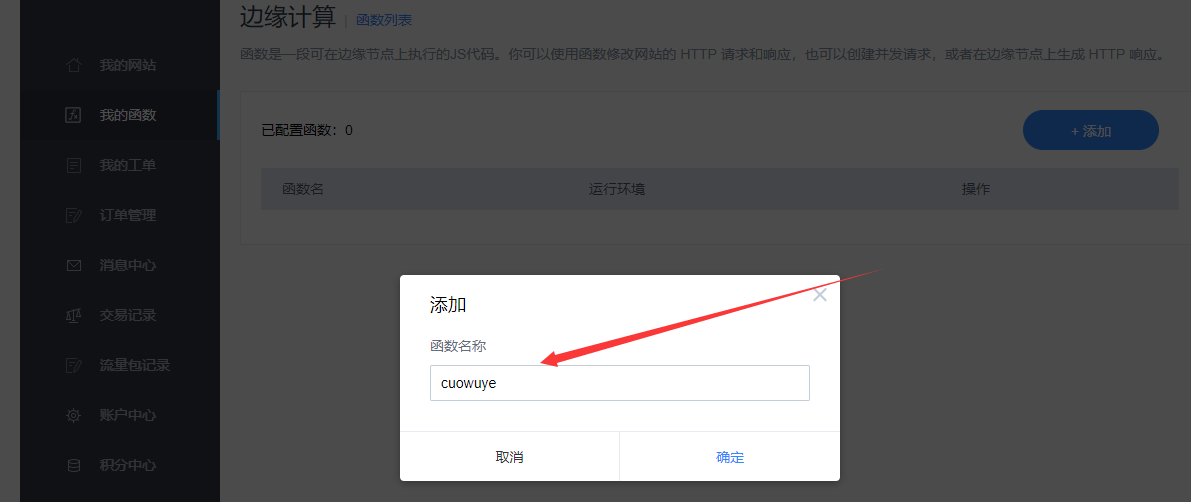Image resolution: width=1191 pixels, height=502 pixels.
Task: Click the note icon beside 流量包记录
Action: (x=74, y=365)
